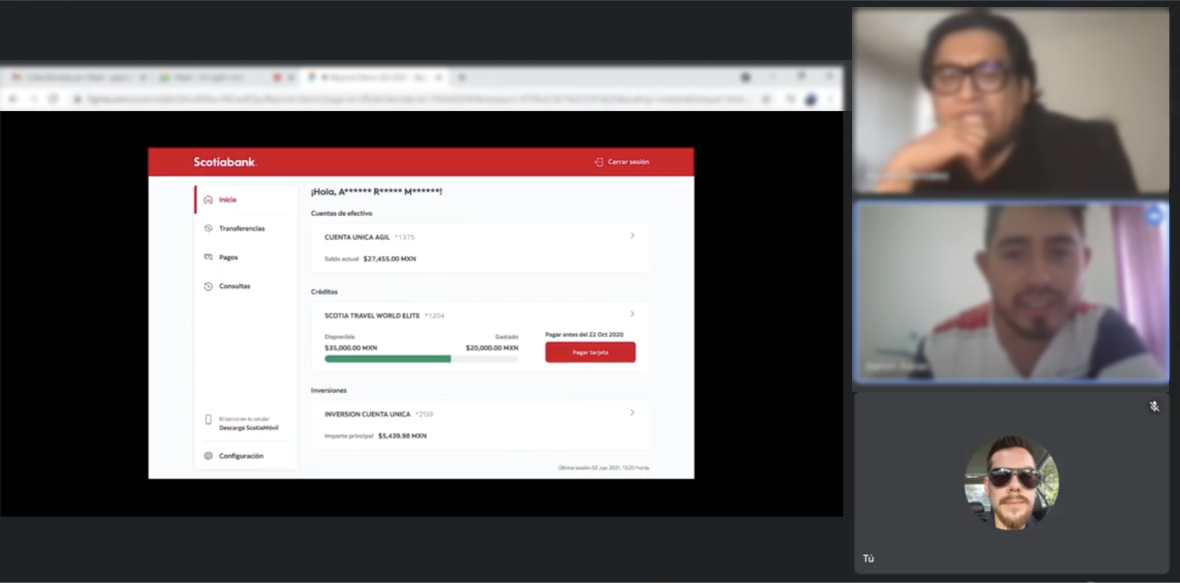This screenshot has width=1180, height=583.
Task: Select the top participant video tile with glasses
Action: pos(1011,102)
